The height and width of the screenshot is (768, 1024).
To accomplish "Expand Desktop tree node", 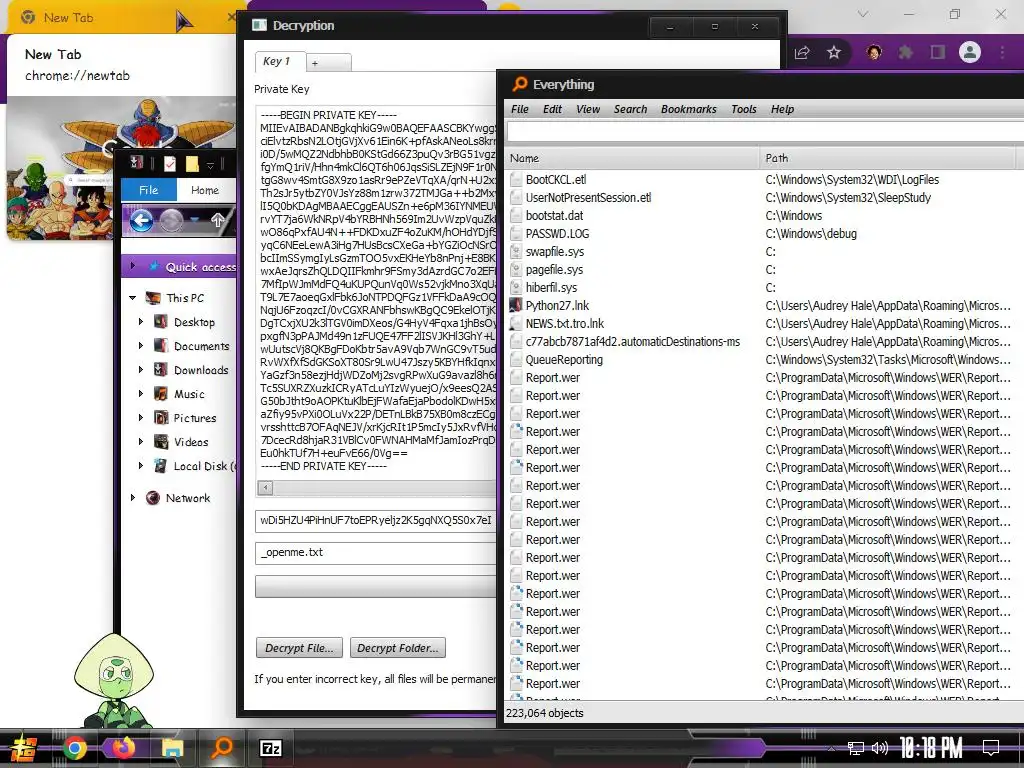I will tap(141, 321).
